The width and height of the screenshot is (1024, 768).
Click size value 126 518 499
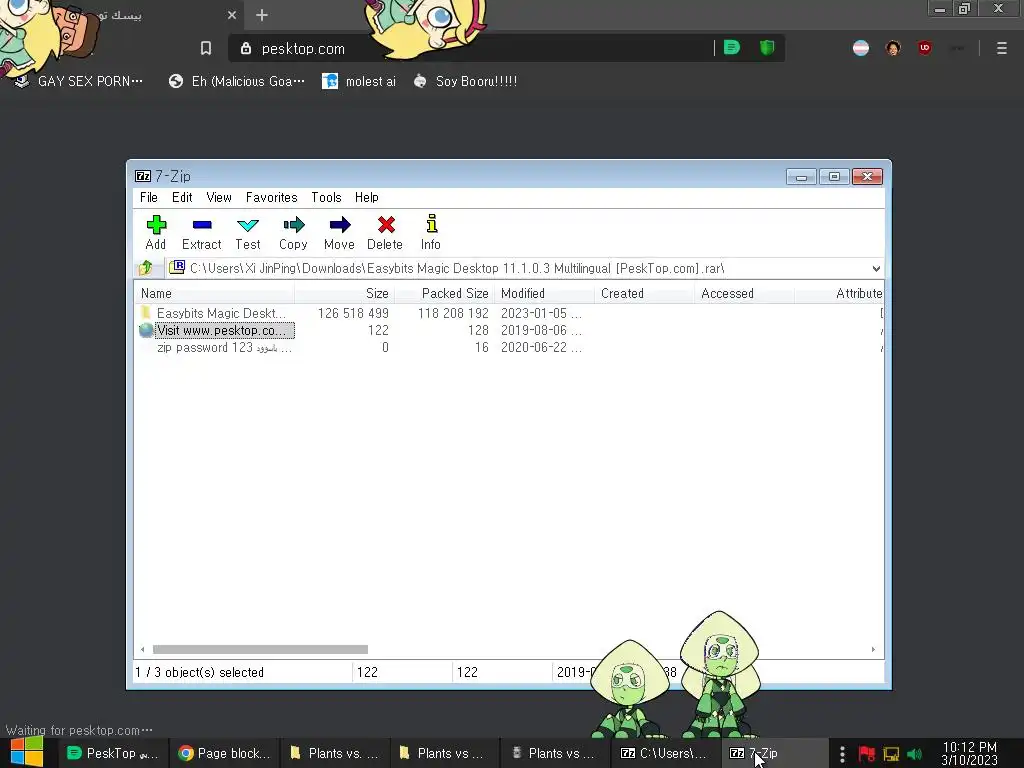click(x=353, y=313)
